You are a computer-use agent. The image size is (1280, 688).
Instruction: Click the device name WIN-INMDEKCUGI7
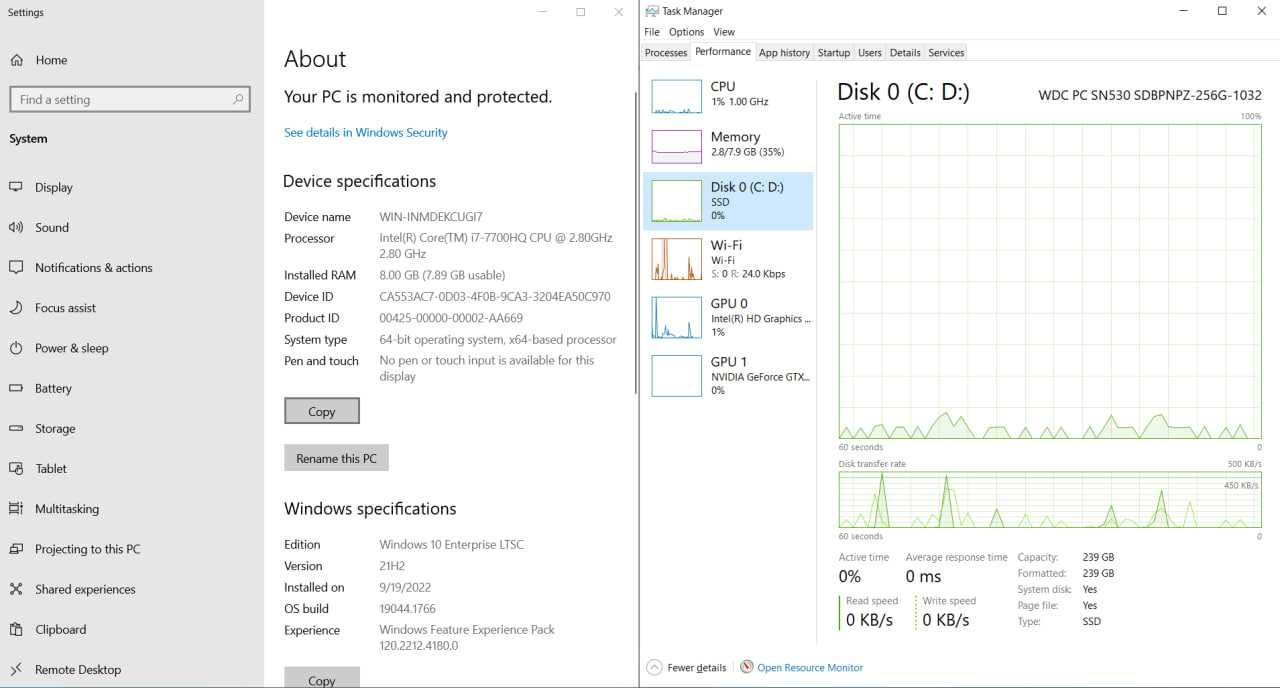tap(431, 217)
